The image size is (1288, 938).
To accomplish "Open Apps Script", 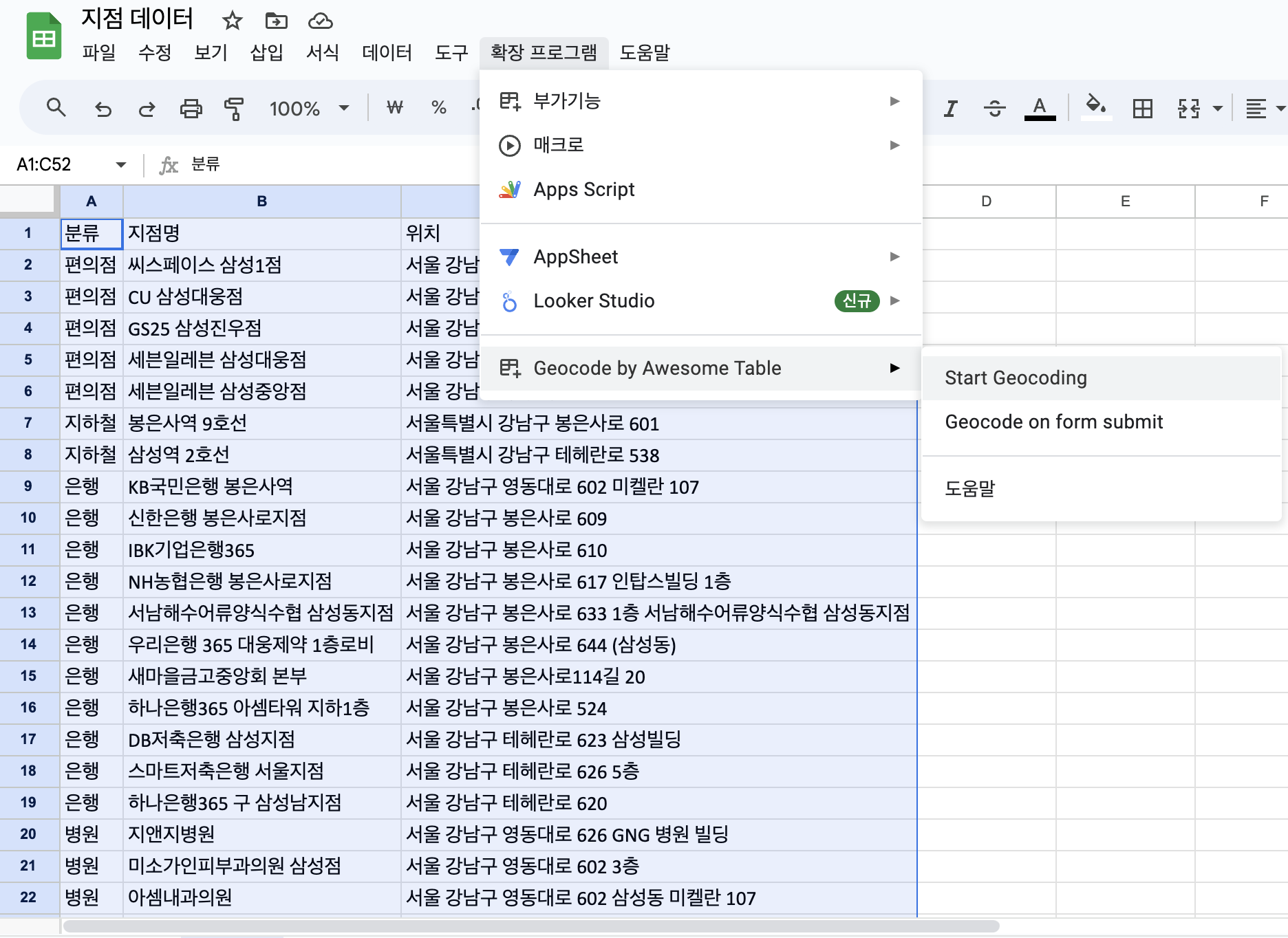I will click(700, 189).
